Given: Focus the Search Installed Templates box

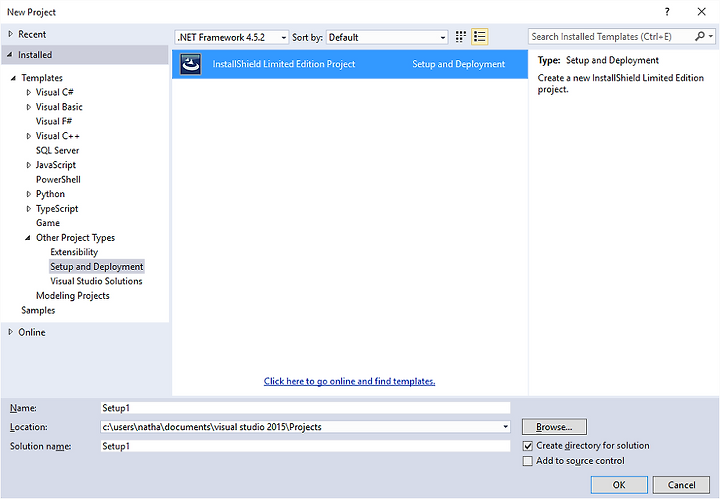Looking at the screenshot, I should (x=612, y=36).
